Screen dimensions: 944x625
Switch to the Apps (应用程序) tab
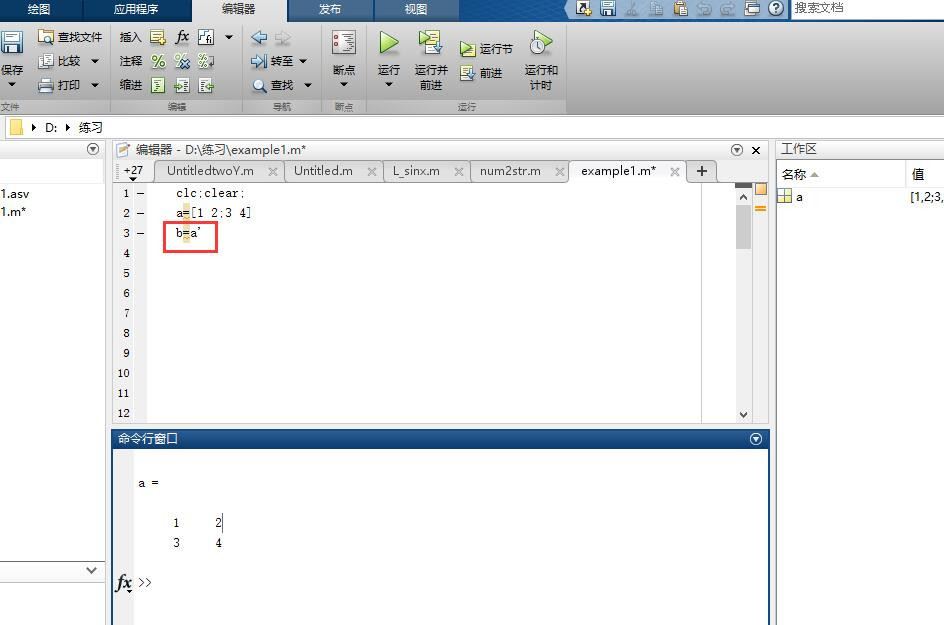tap(136, 9)
